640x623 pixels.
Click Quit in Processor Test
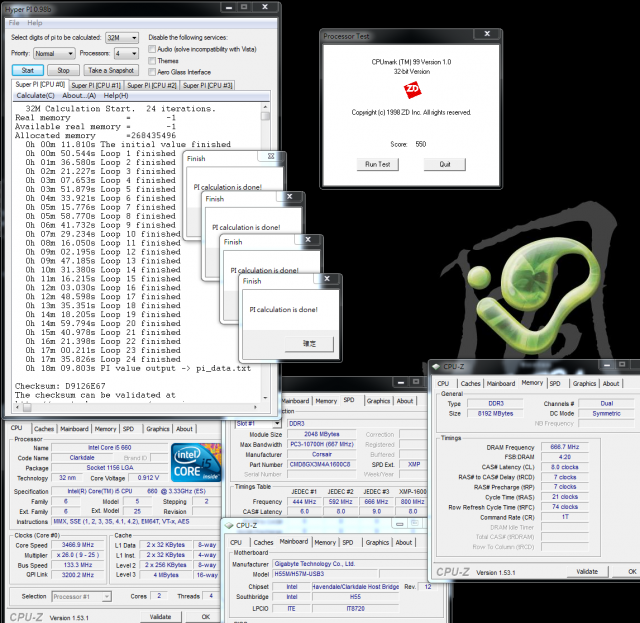point(444,164)
